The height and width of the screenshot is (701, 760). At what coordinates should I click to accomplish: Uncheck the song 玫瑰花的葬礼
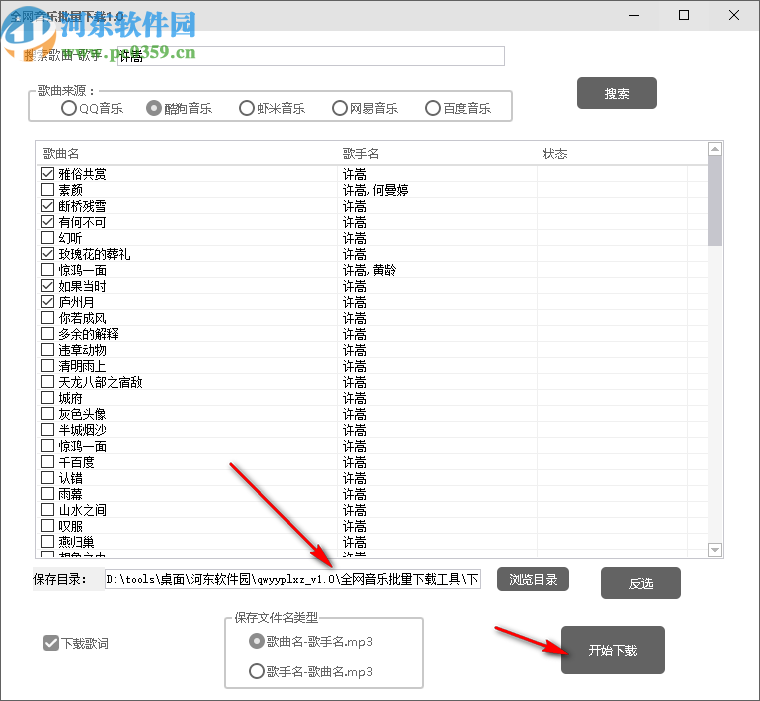48,254
